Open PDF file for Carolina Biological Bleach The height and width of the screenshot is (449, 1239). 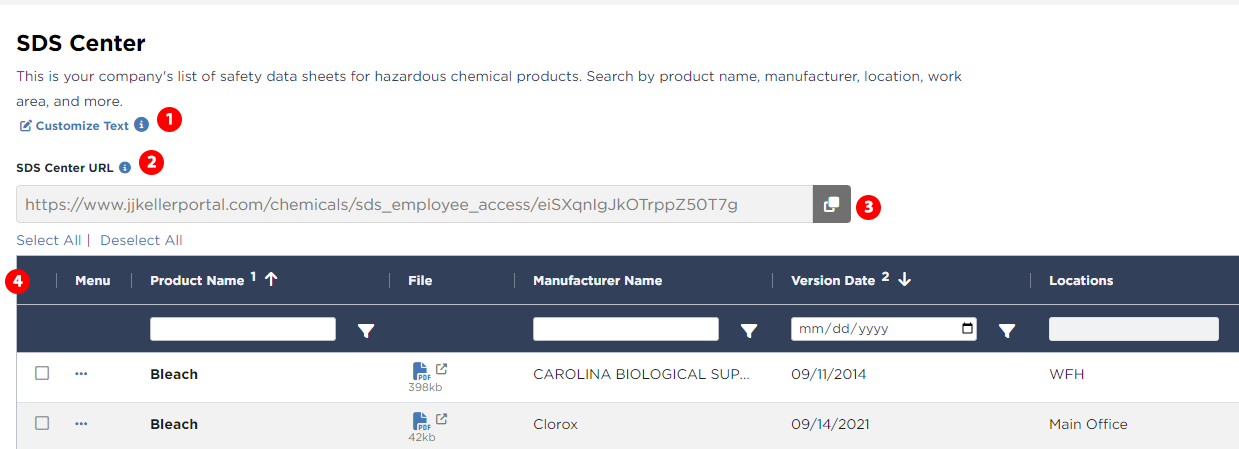[421, 371]
